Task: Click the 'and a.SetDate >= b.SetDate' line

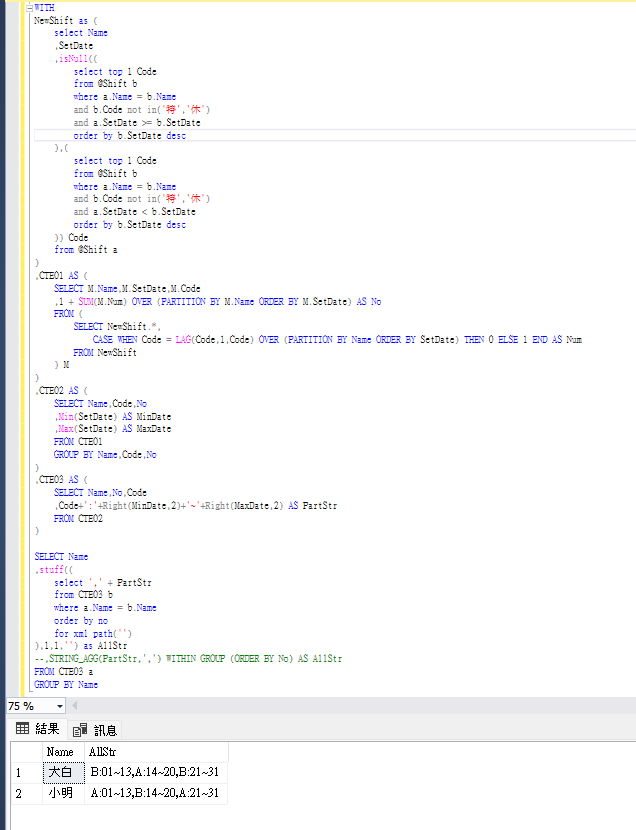Action: (137, 122)
